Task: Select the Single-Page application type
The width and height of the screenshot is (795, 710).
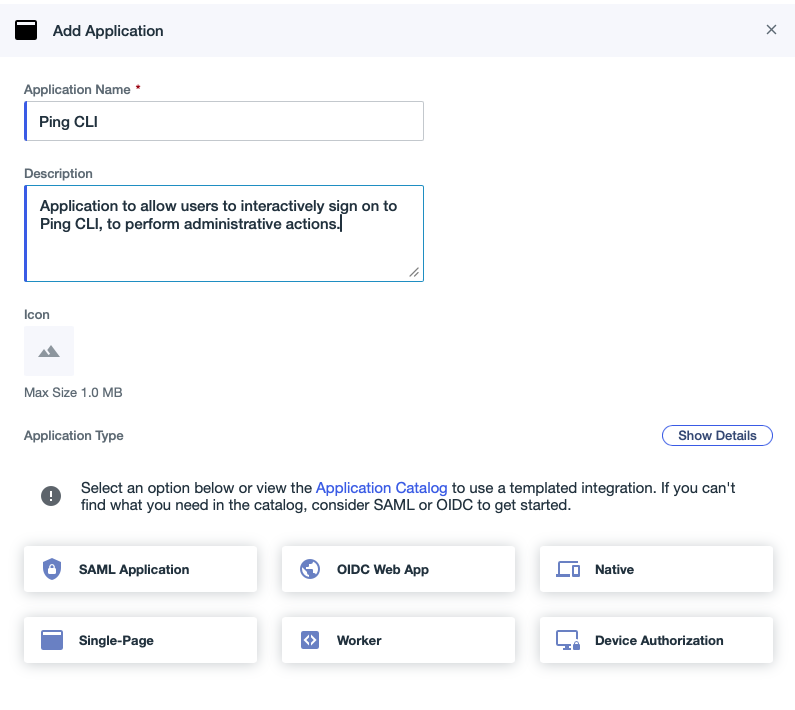Action: (140, 640)
